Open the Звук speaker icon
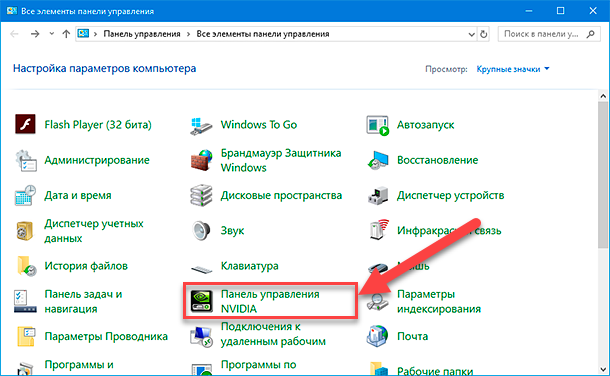Viewport: 610px width, 376px height. (202, 231)
